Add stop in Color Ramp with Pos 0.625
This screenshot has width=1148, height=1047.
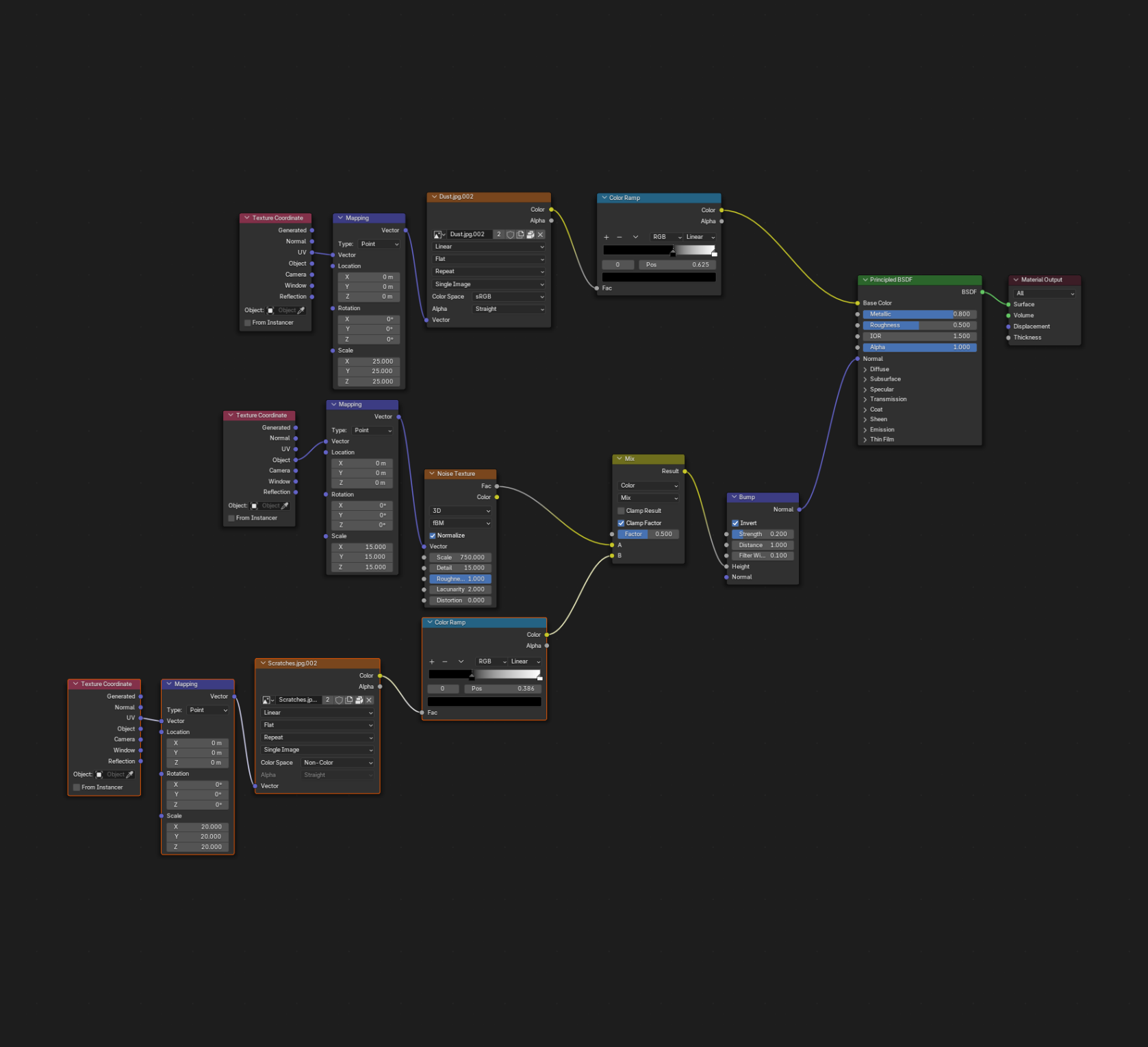[607, 237]
